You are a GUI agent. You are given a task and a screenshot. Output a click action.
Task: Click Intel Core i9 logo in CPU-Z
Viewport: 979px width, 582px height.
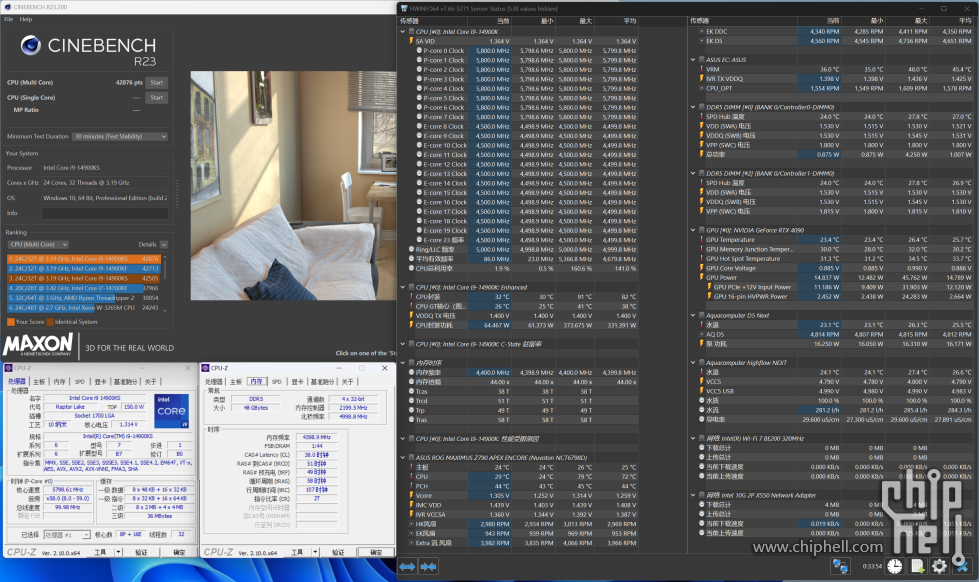pyautogui.click(x=171, y=411)
